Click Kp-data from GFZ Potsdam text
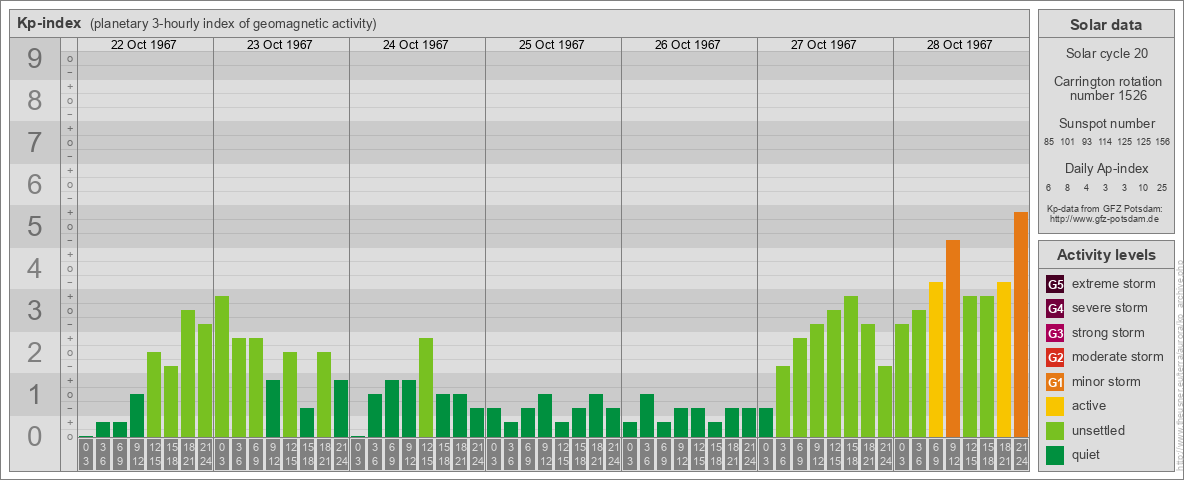This screenshot has width=1184, height=480. (1103, 208)
